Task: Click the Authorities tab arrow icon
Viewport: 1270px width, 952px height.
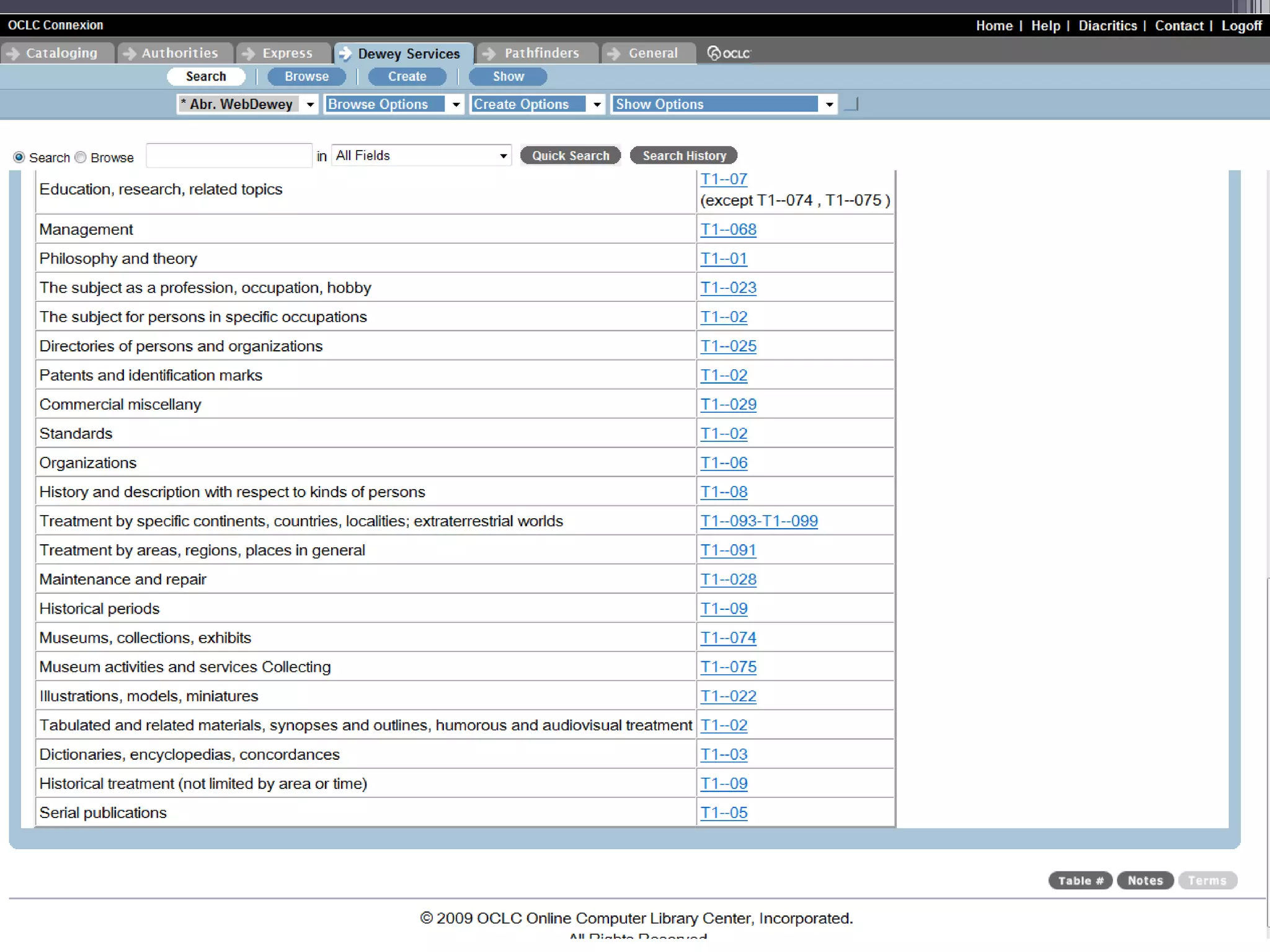Action: click(130, 53)
